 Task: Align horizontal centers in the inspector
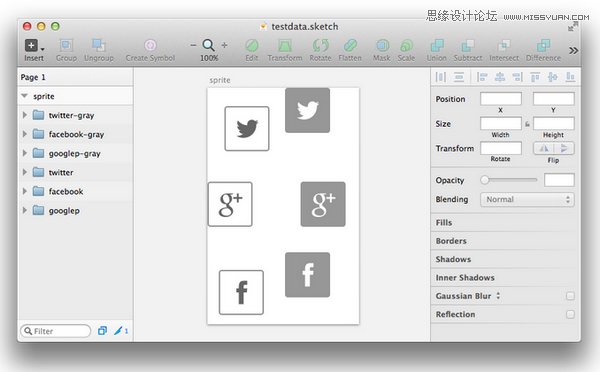tap(500, 77)
